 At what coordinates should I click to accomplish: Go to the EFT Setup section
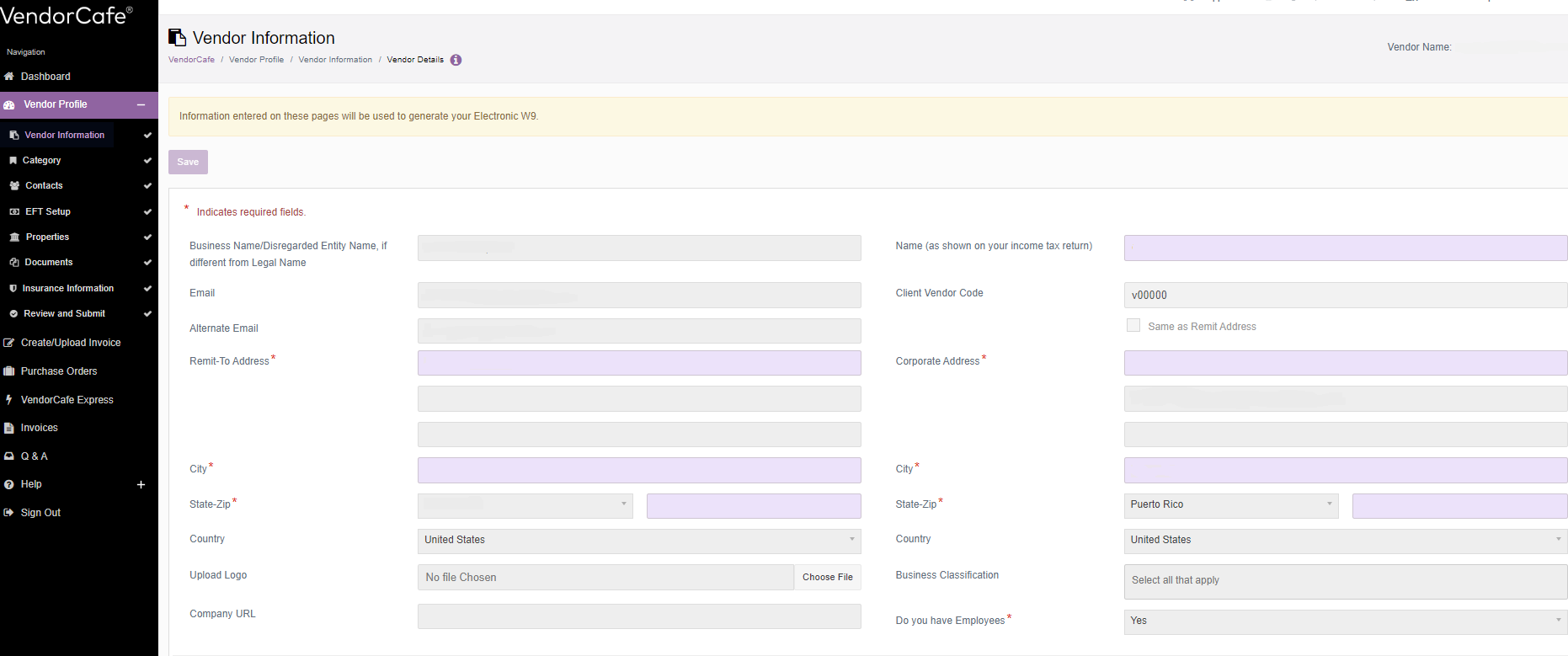click(x=48, y=212)
